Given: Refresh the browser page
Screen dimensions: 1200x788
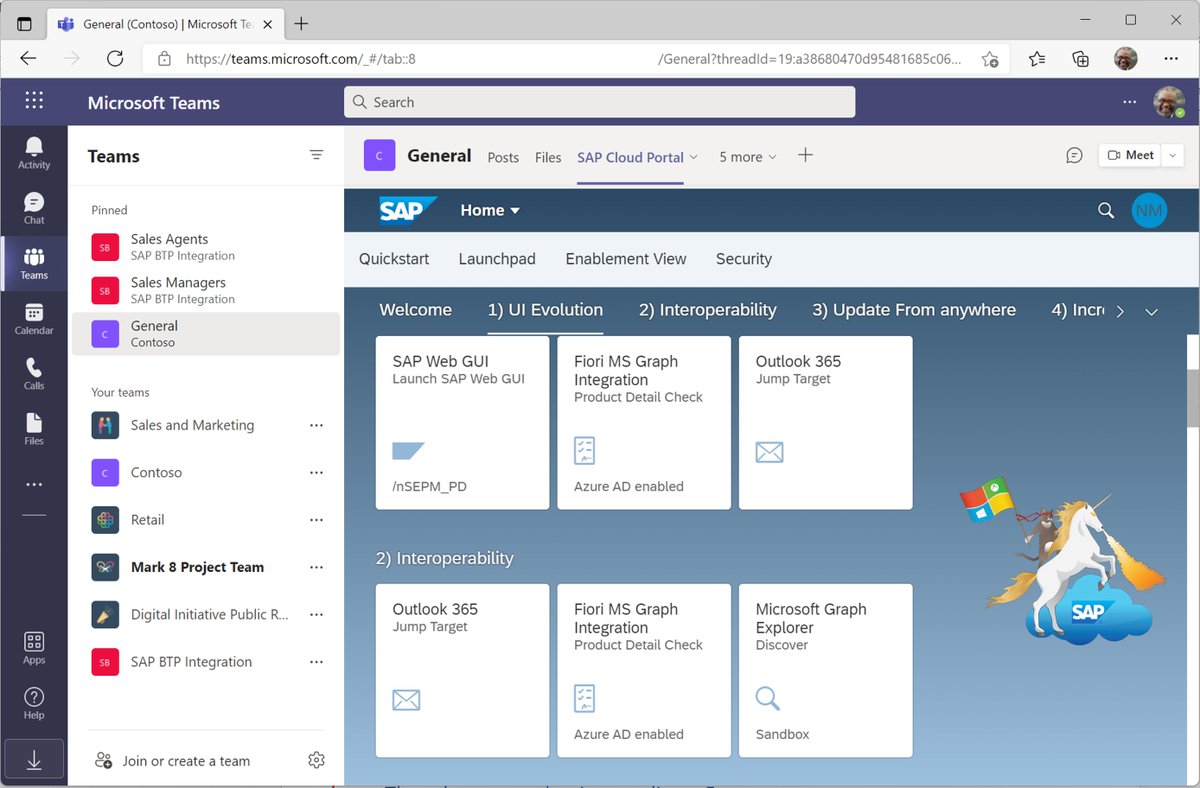Looking at the screenshot, I should 115,58.
